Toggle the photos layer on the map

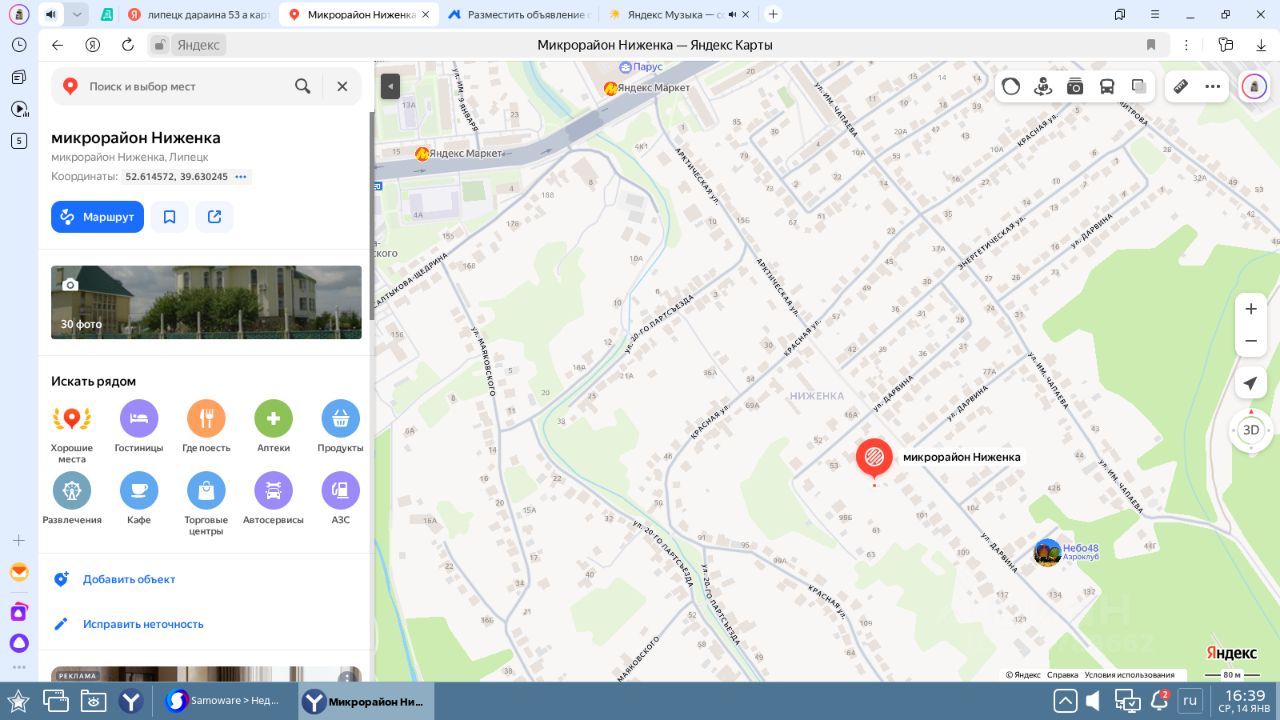tap(1075, 86)
